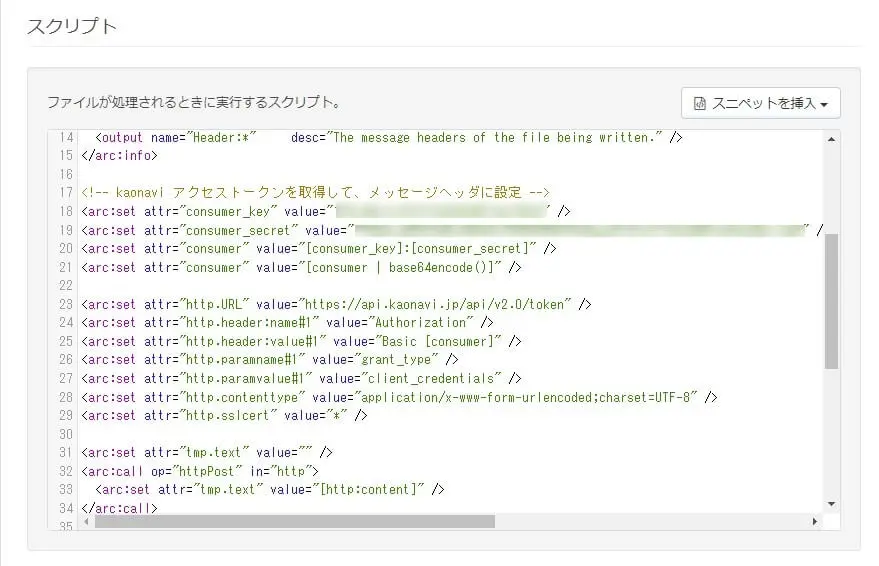
Task: Click the horizontal scrollbar right arrow
Action: click(x=815, y=522)
